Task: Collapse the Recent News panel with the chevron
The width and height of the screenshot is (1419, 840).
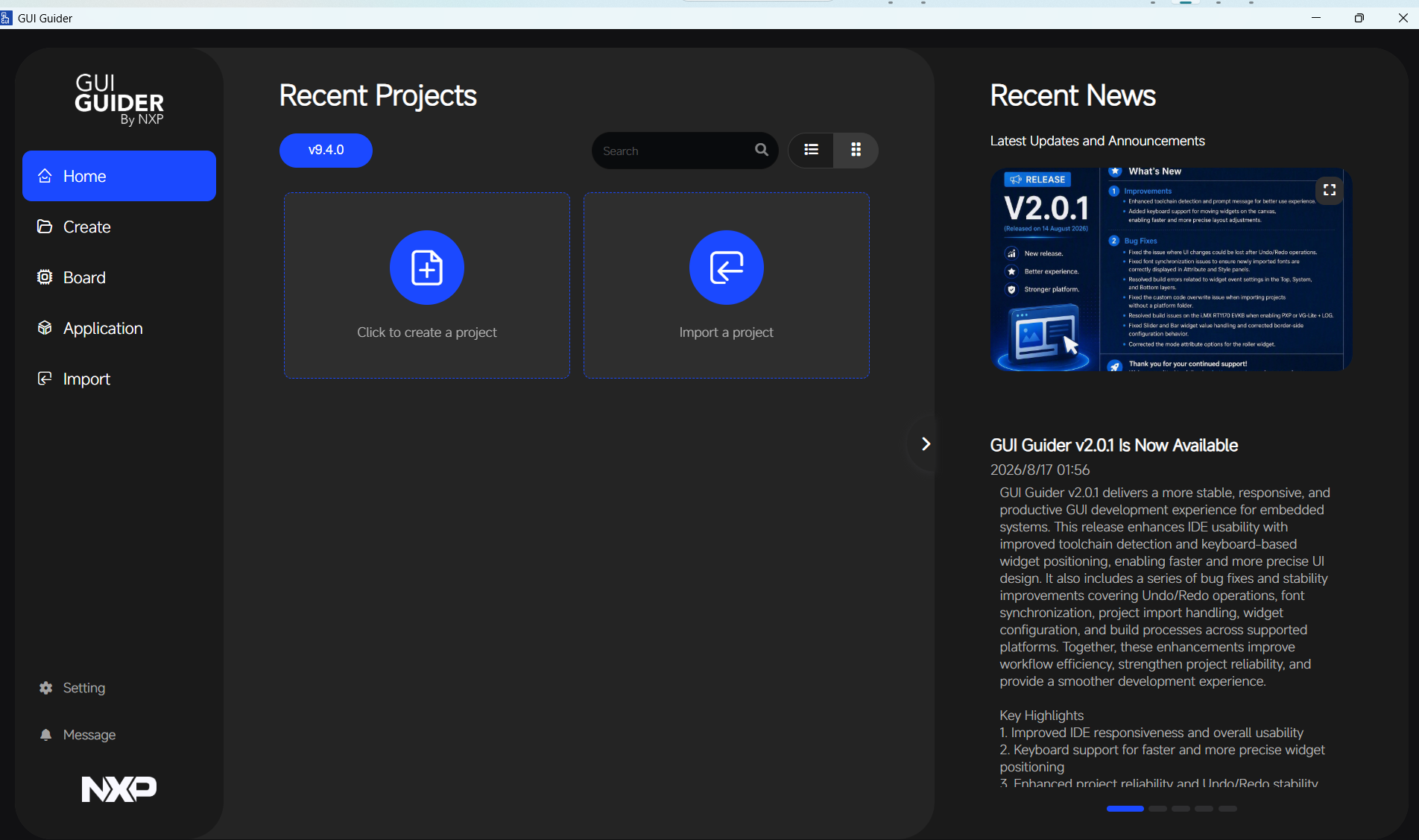Action: point(926,444)
